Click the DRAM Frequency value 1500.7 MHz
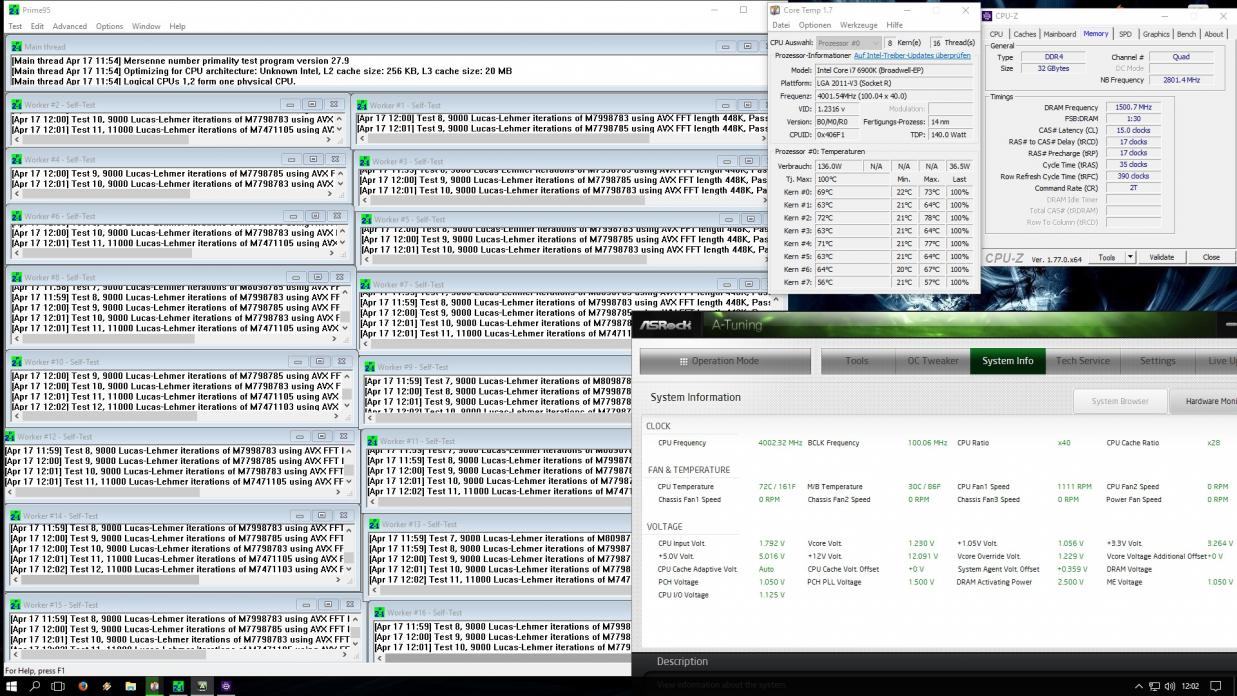This screenshot has width=1237, height=696. point(1133,107)
